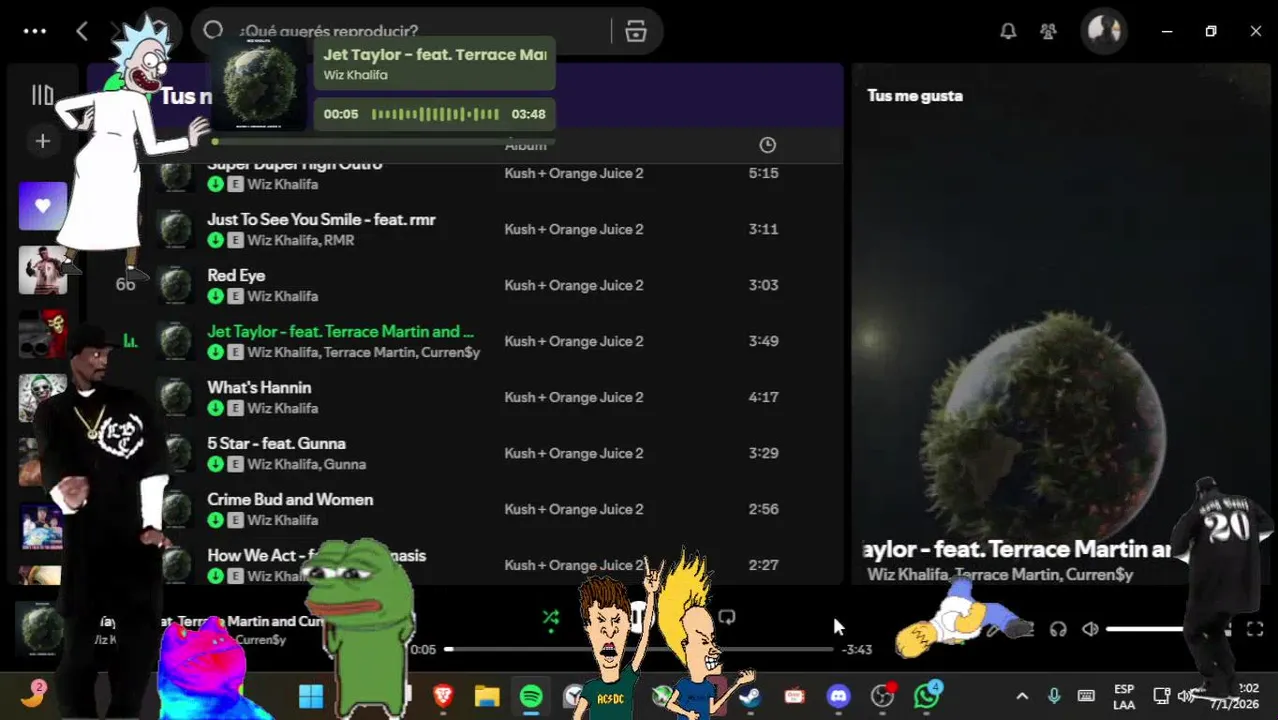Select the Red Eye track title
Image resolution: width=1278 pixels, height=720 pixels.
tap(236, 275)
